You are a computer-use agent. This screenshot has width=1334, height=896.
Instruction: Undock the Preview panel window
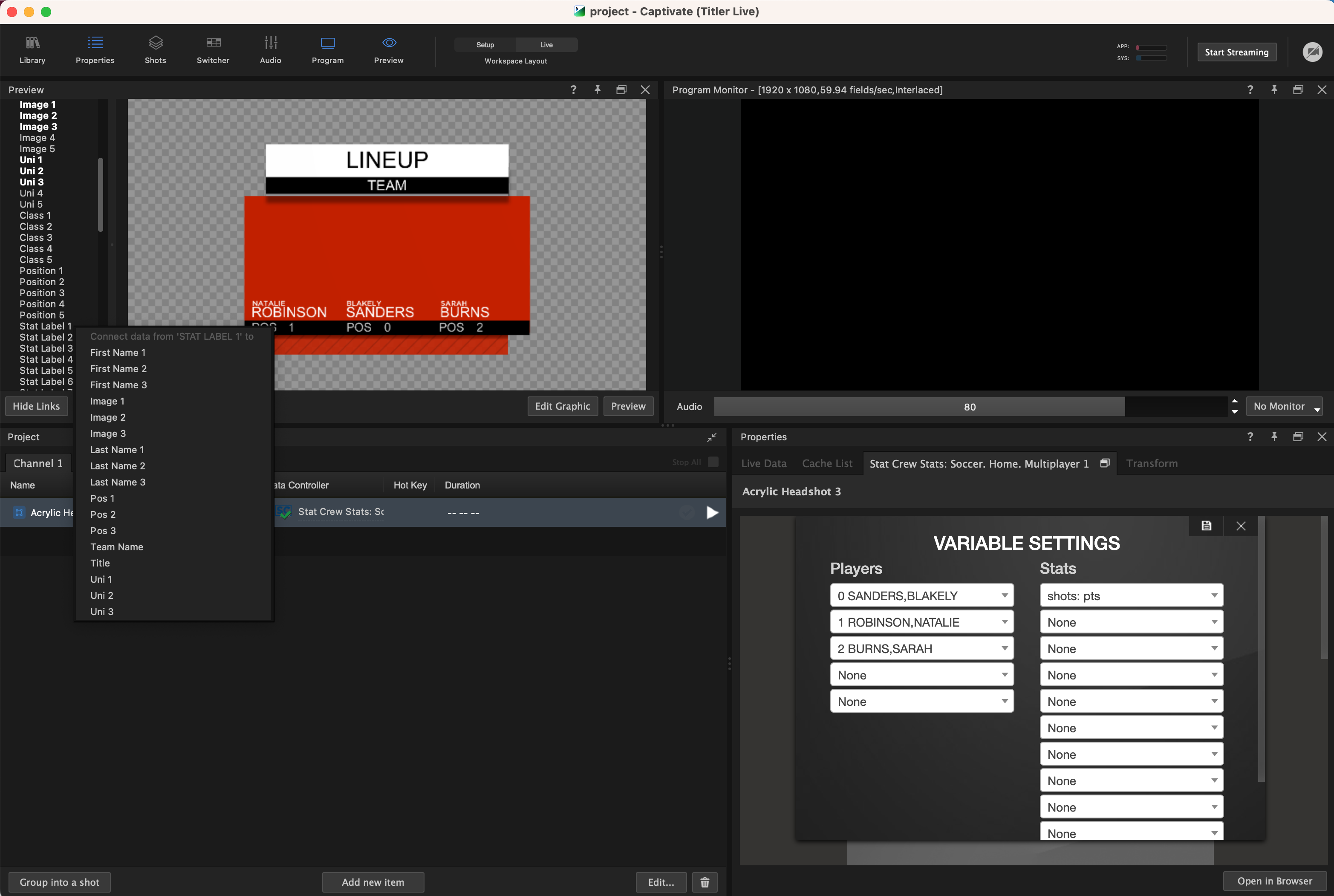[621, 90]
